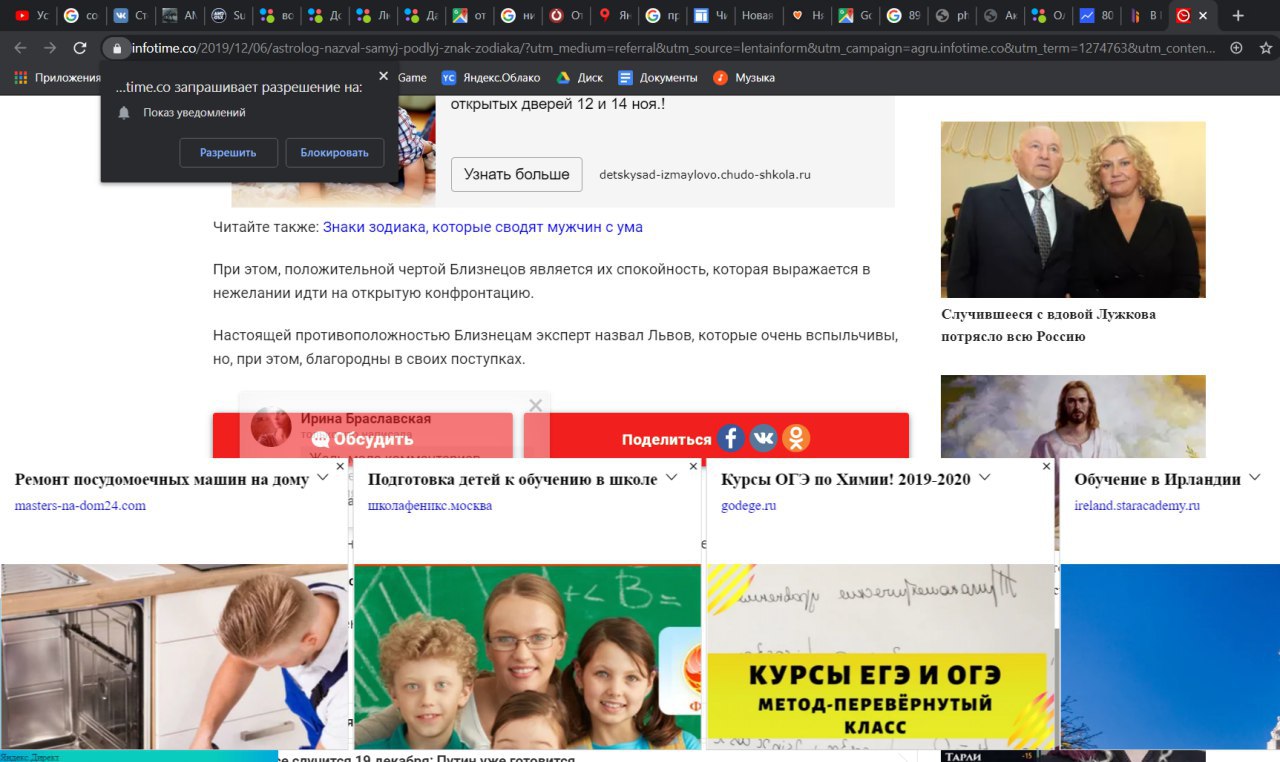1280x762 pixels.
Task: Share the article on Facebook
Action: pyautogui.click(x=731, y=438)
